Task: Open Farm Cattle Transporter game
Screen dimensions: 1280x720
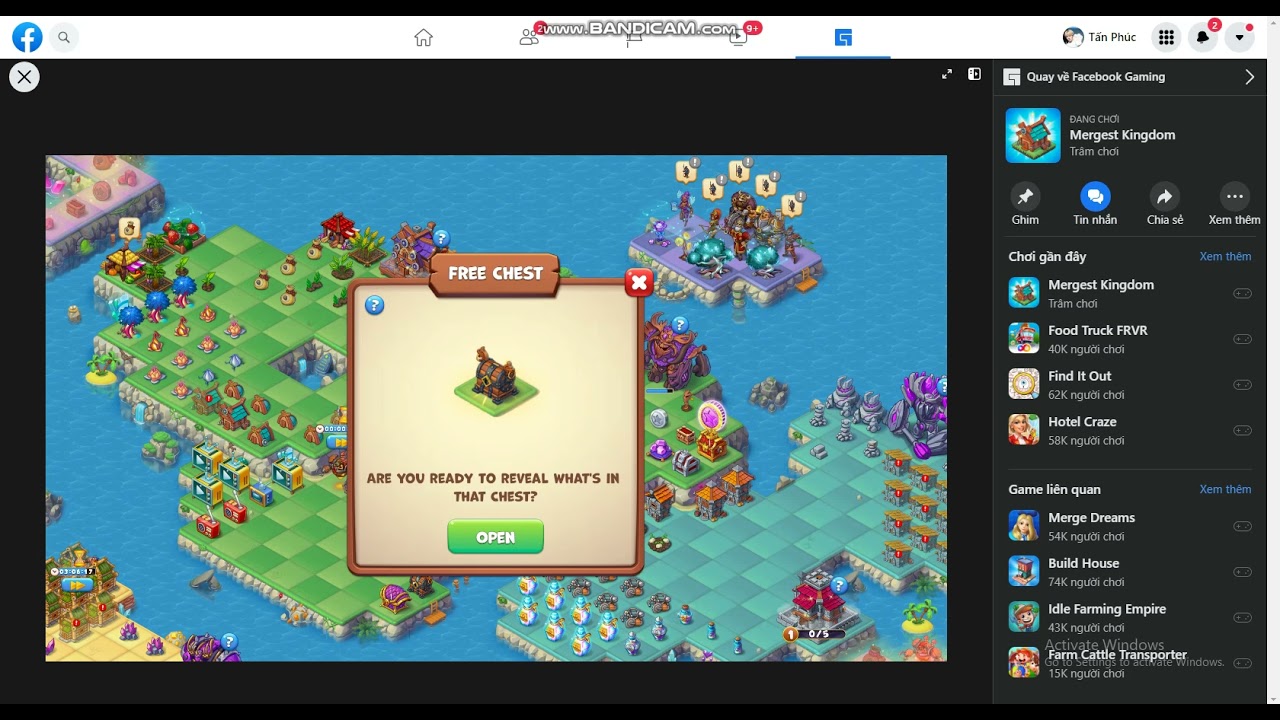Action: click(1130, 663)
